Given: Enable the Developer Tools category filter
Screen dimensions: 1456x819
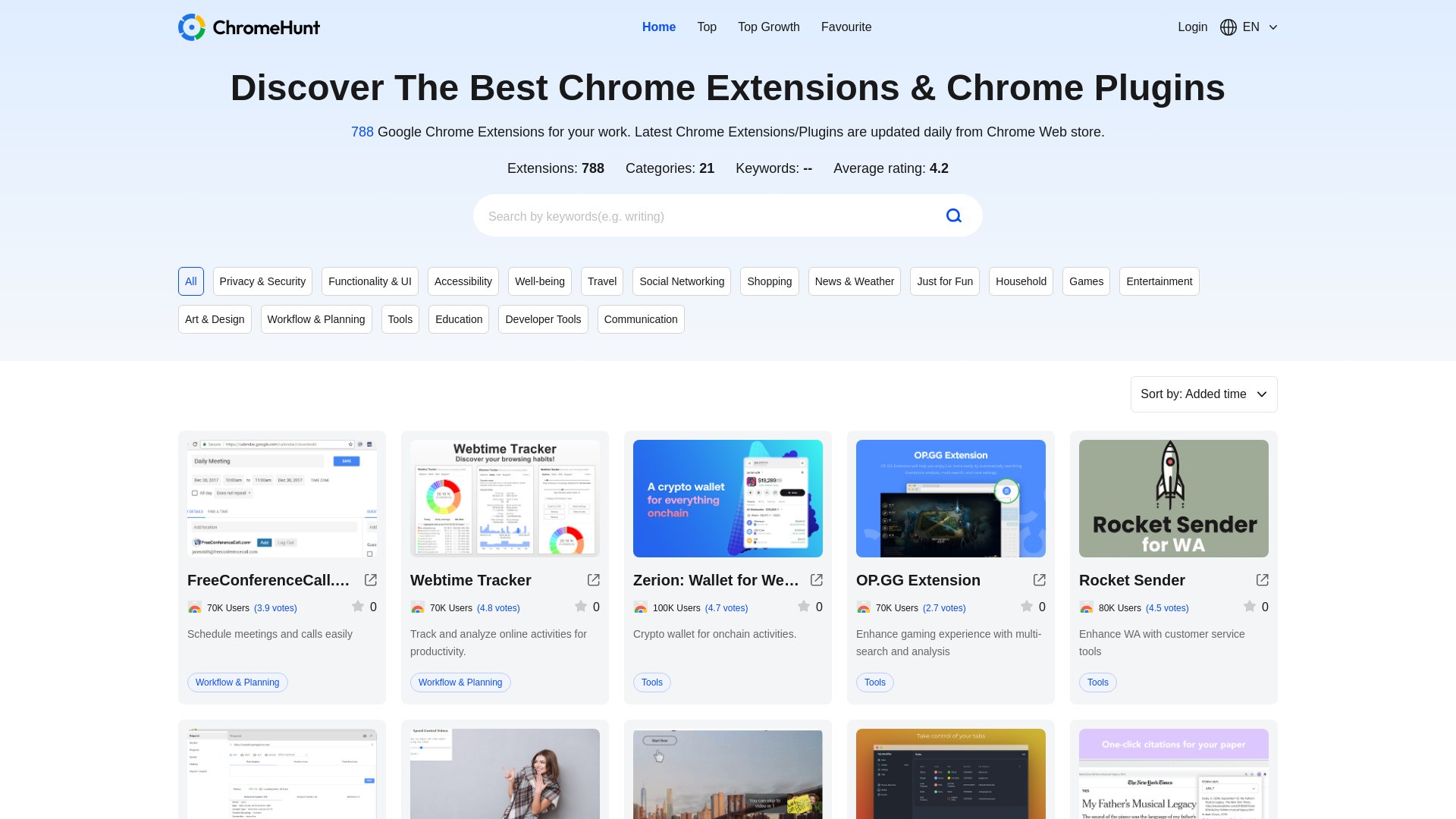Looking at the screenshot, I should click(543, 319).
